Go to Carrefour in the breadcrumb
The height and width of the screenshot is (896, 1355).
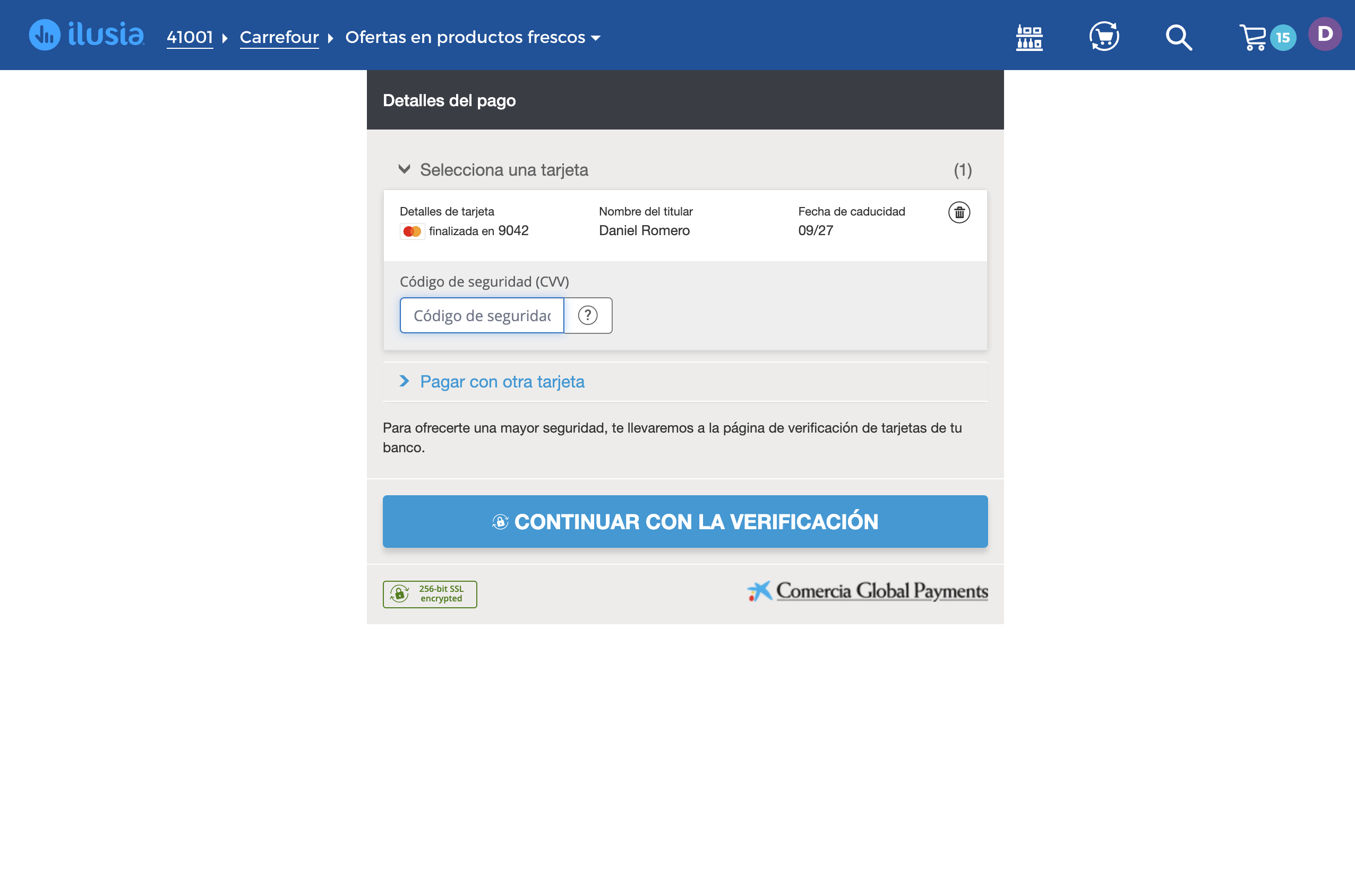(279, 37)
